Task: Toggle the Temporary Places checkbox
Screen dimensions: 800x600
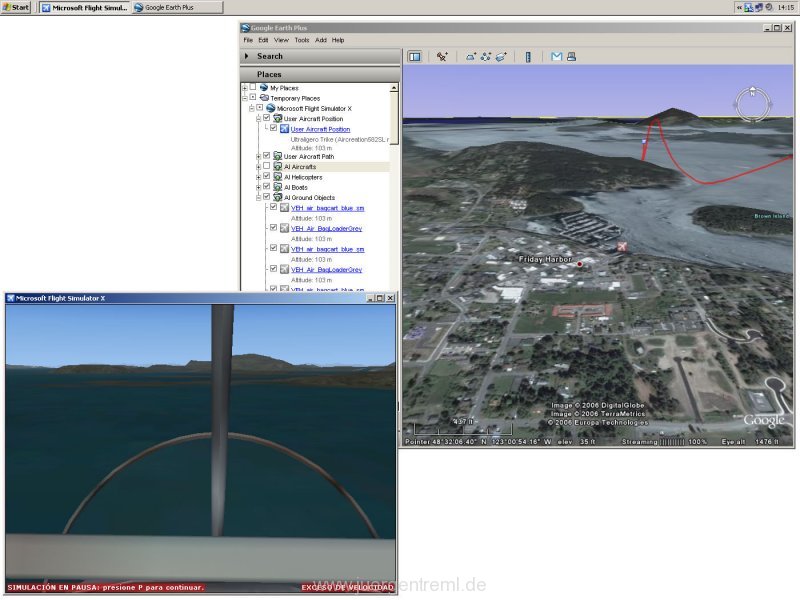Action: pyautogui.click(x=253, y=97)
